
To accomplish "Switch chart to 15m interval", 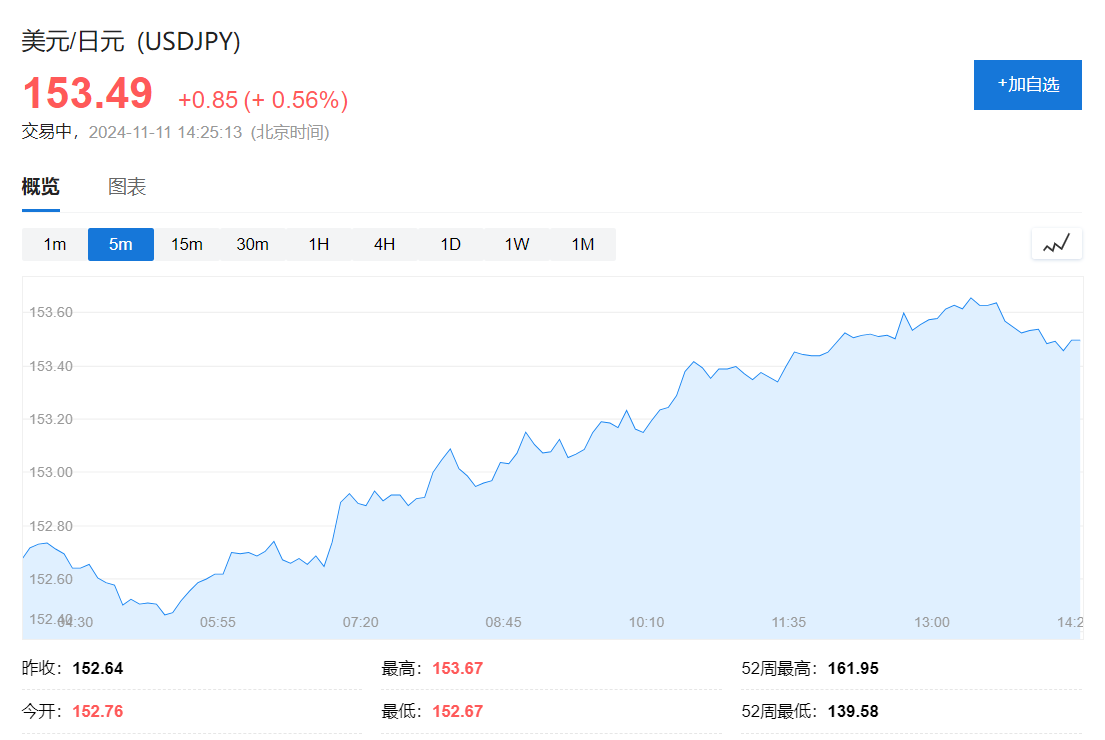I will pos(187,244).
